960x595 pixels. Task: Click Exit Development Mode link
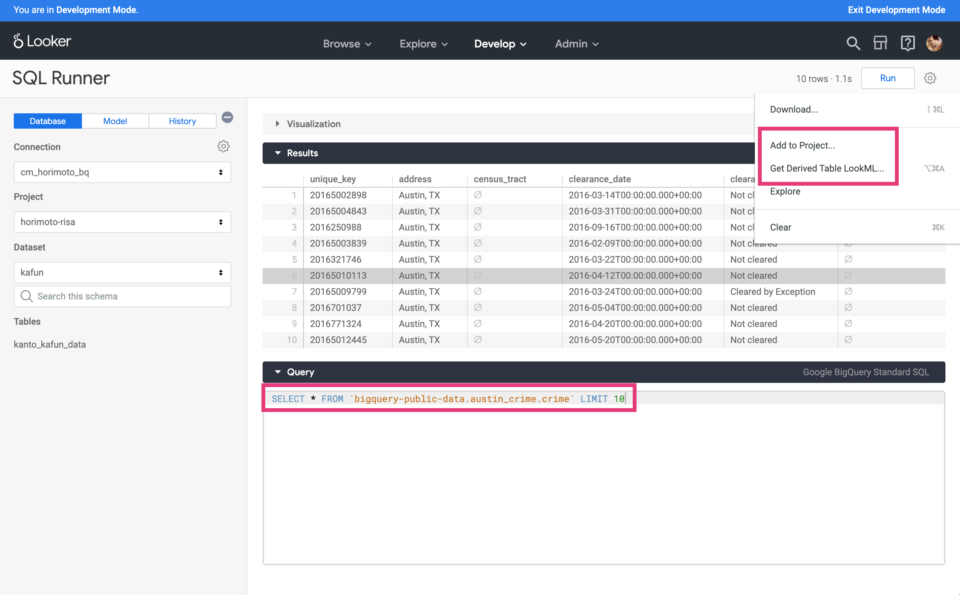point(896,10)
